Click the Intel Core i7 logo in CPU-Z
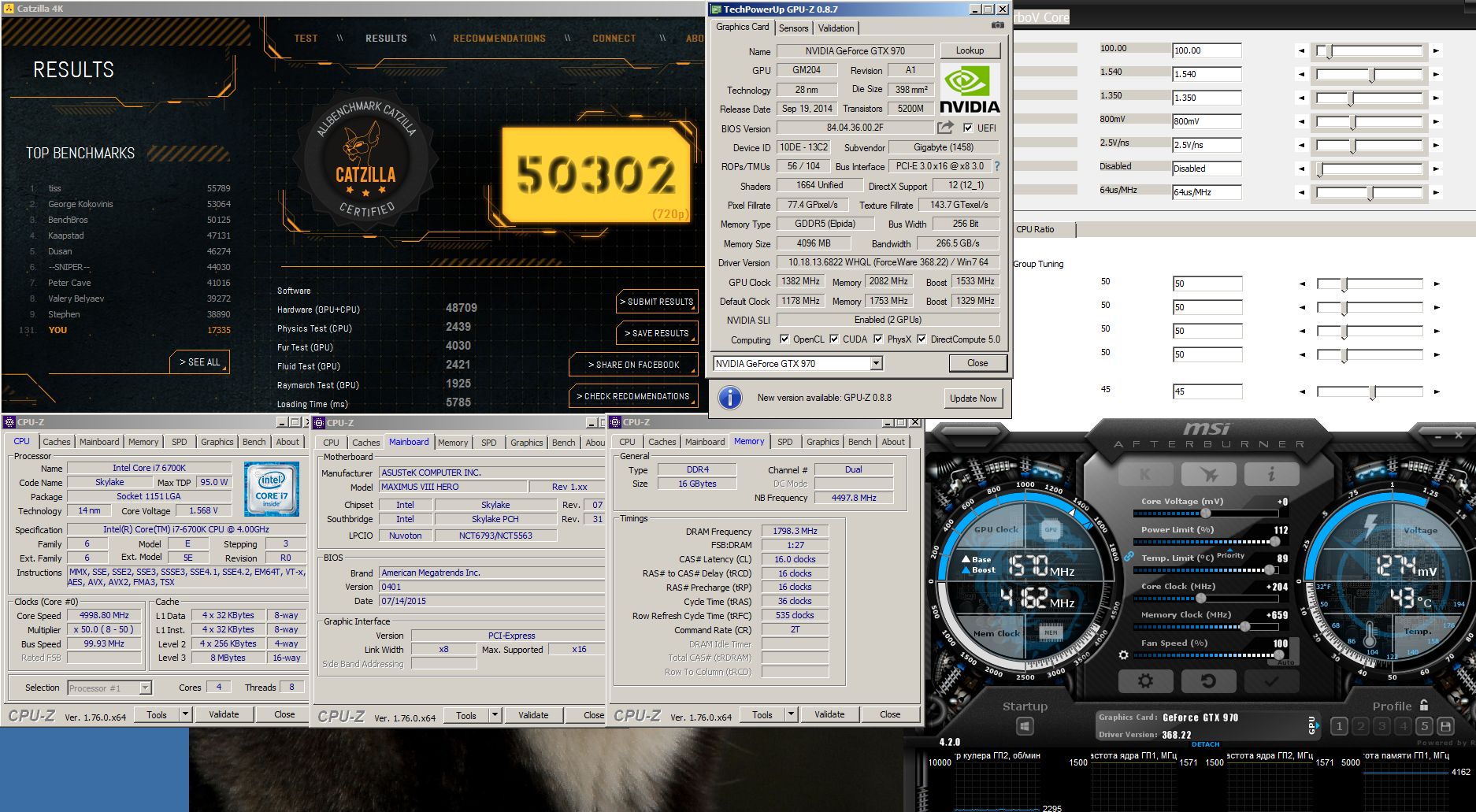This screenshot has width=1476, height=812. (272, 489)
